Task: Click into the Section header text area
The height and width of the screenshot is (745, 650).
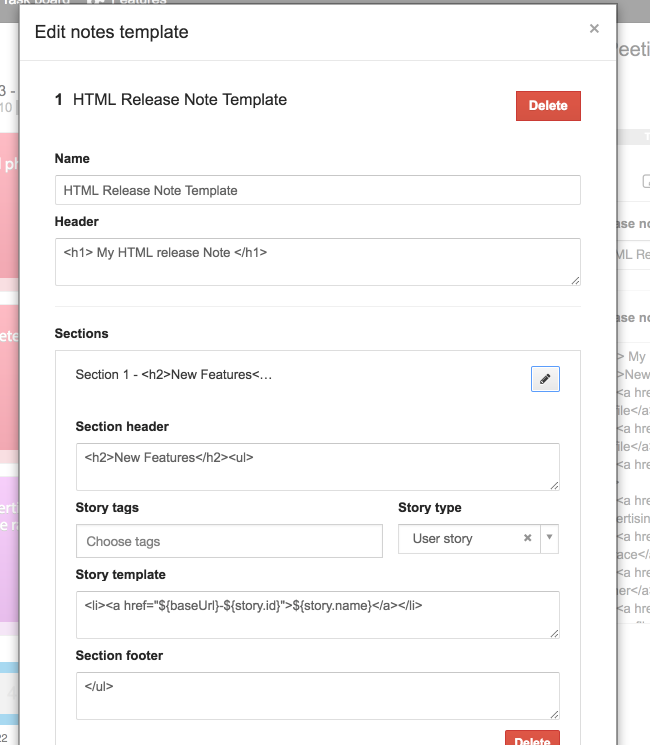Action: click(317, 466)
